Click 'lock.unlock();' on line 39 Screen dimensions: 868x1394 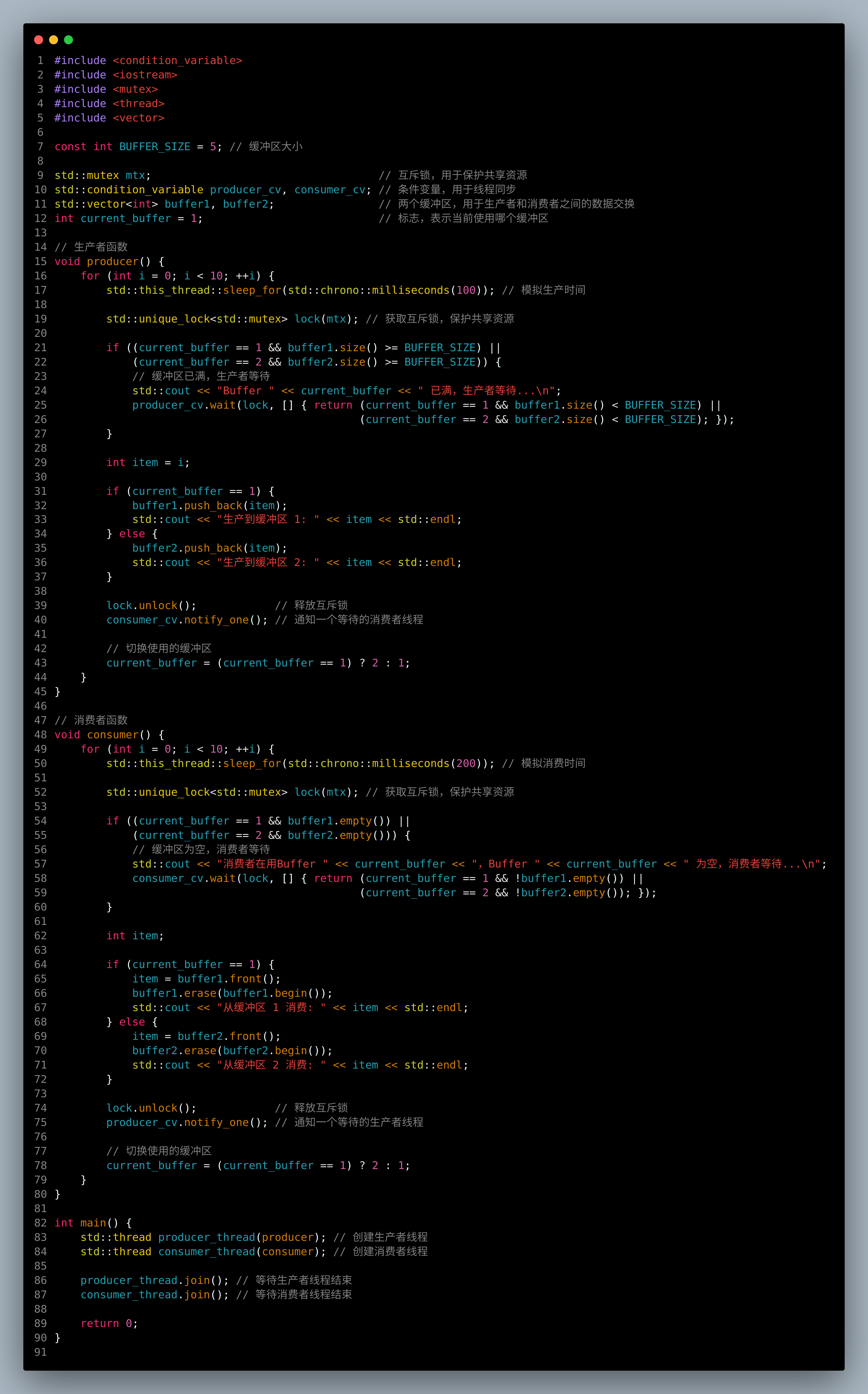pos(152,605)
